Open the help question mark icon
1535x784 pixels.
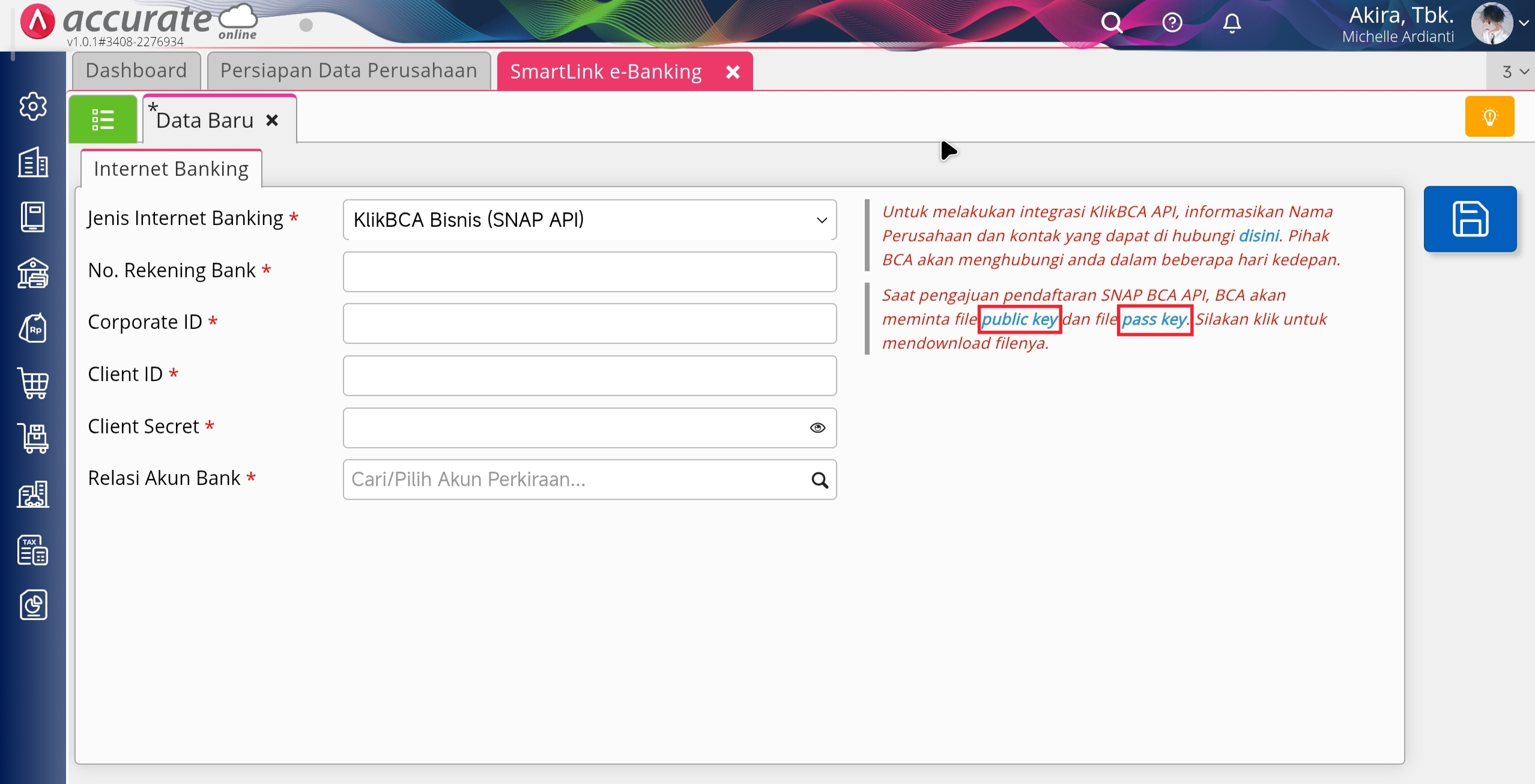pos(1172,23)
